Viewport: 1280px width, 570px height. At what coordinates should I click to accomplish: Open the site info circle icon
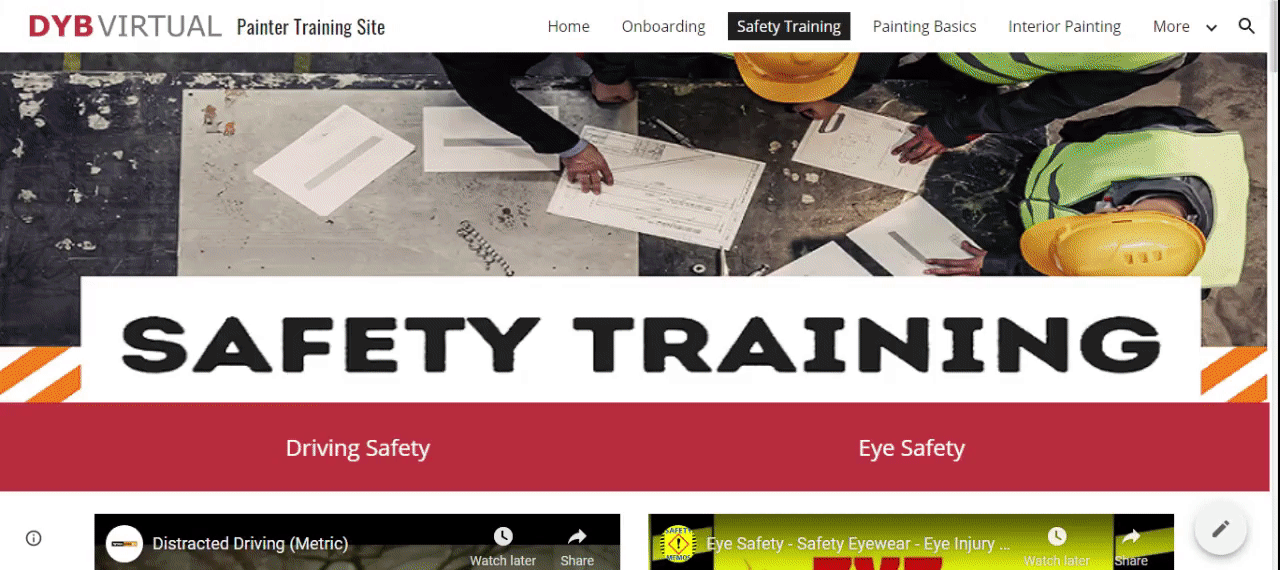[x=34, y=538]
